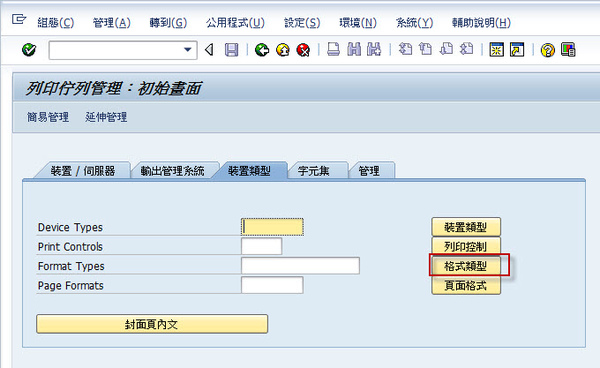This screenshot has height=368, width=600.
Task: Click the 頁面格式 button
Action: [x=466, y=285]
